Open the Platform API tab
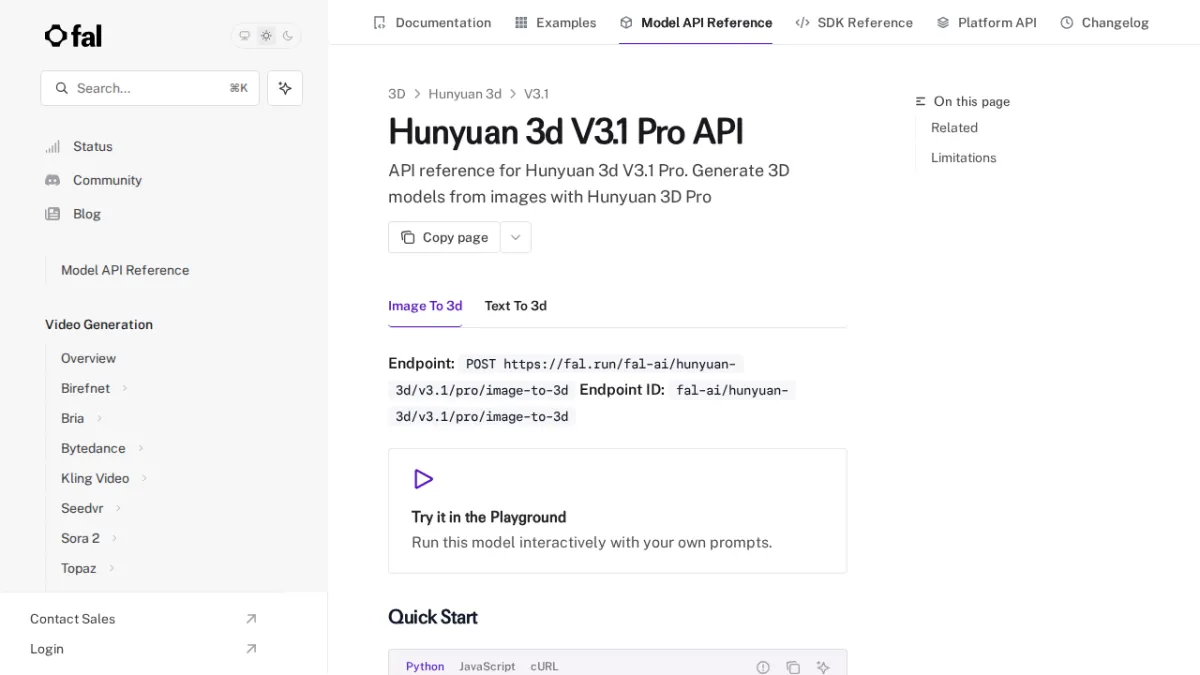The width and height of the screenshot is (1200, 675). (x=986, y=22)
